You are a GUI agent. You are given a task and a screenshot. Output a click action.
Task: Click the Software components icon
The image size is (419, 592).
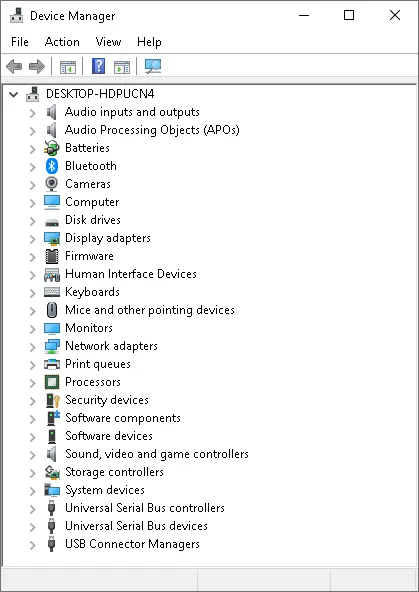[x=53, y=418]
